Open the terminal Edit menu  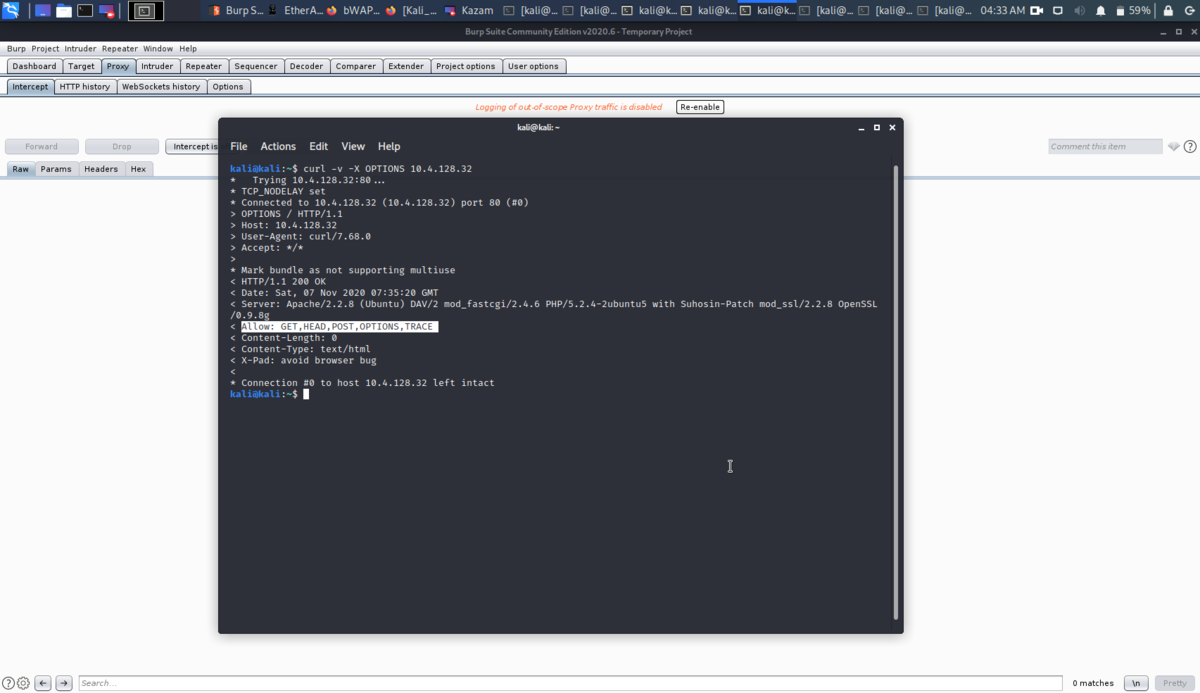click(319, 146)
